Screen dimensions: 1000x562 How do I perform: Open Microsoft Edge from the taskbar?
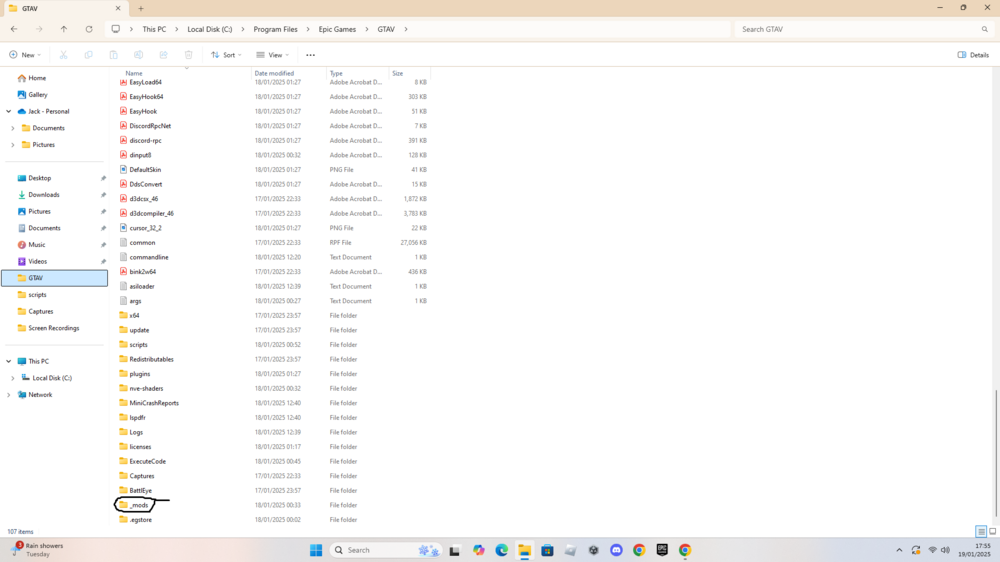point(501,550)
